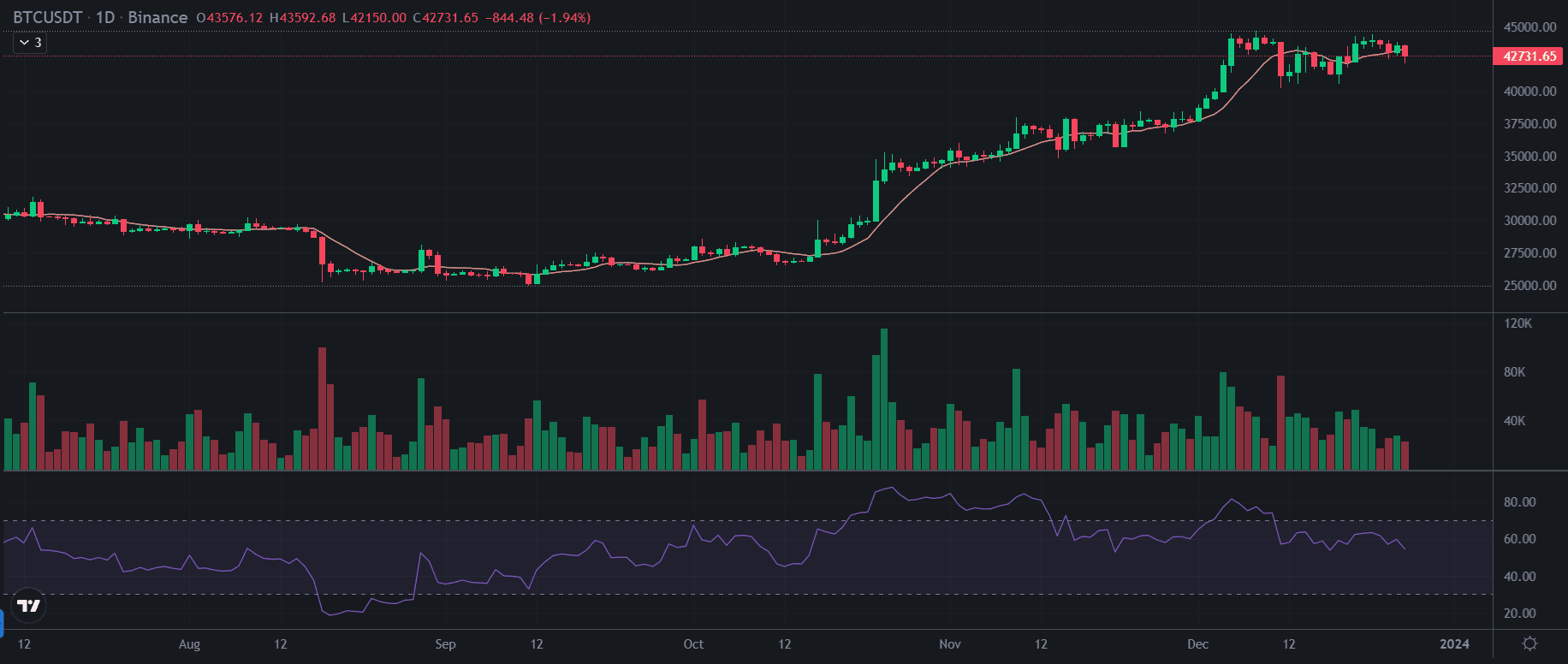Click the TradingView logo

[x=28, y=606]
